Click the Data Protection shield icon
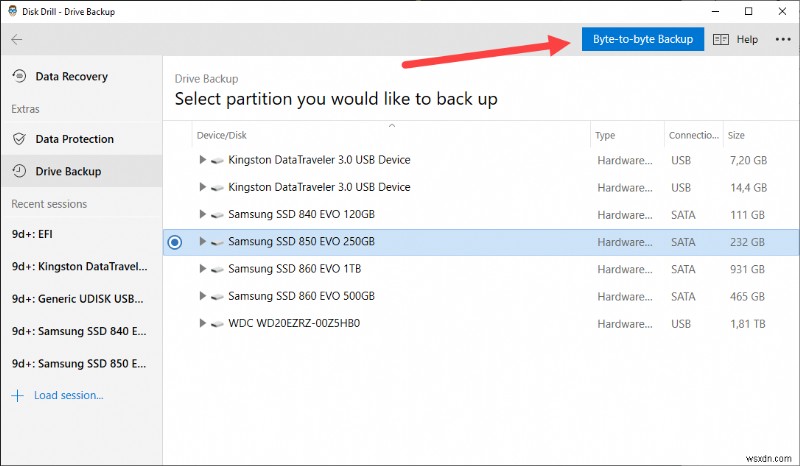 point(19,139)
